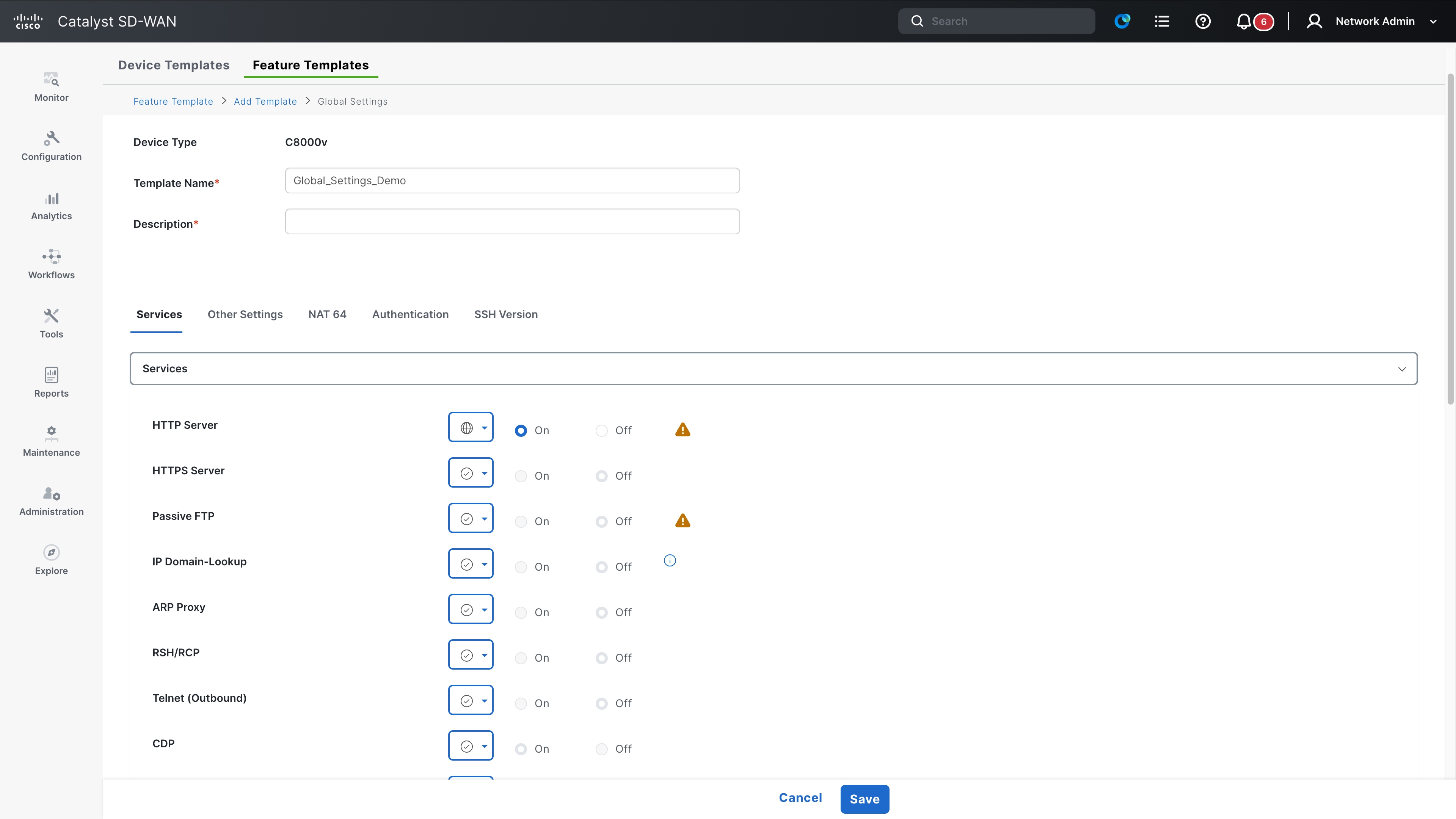The height and width of the screenshot is (819, 1456).
Task: Save the Global_Settings_Demo template
Action: click(x=864, y=799)
